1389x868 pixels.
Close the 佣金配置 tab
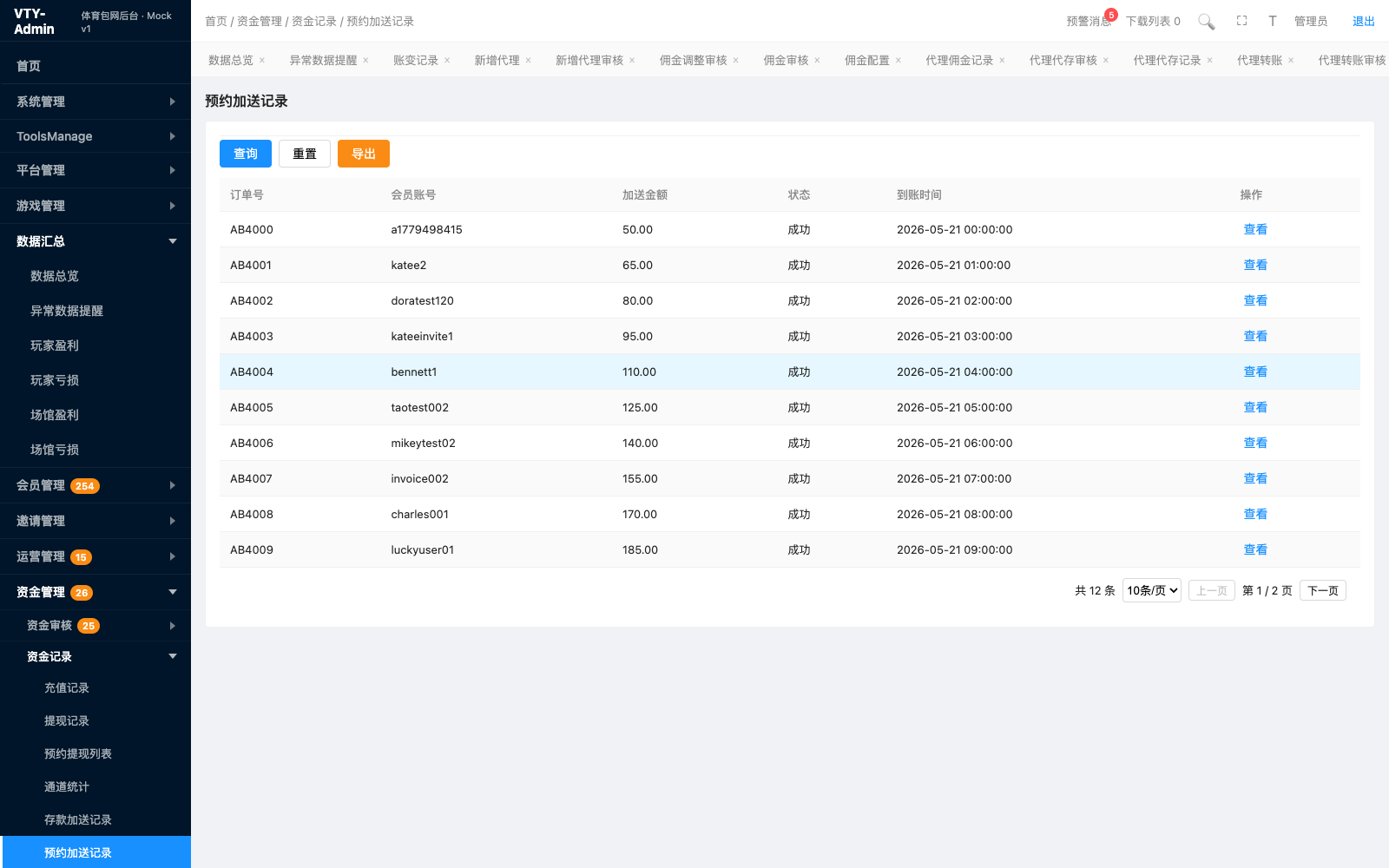tap(899, 61)
